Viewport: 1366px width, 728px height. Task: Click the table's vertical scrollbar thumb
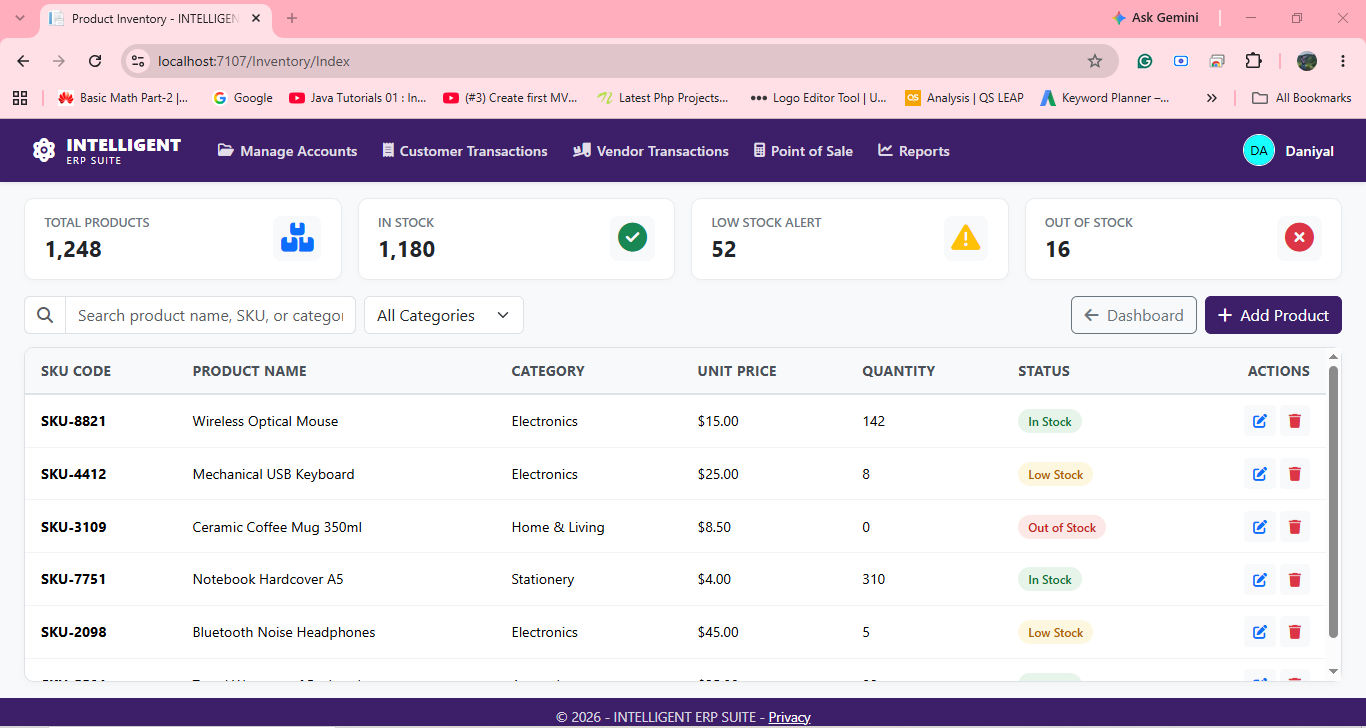pos(1333,501)
